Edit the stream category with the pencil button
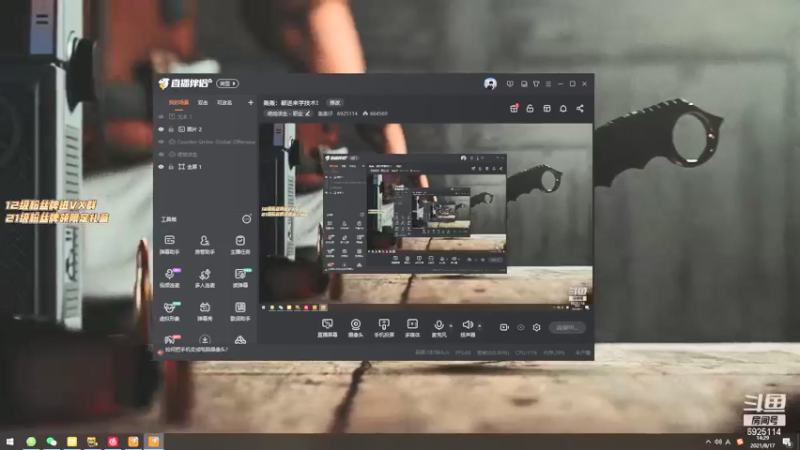This screenshot has width=800, height=450. (x=308, y=114)
